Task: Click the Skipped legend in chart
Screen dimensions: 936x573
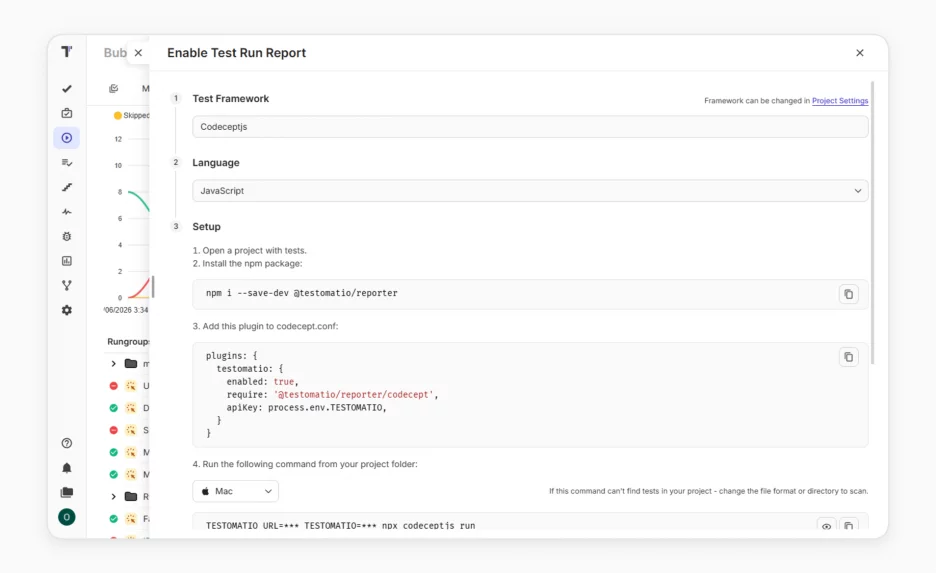Action: point(131,115)
